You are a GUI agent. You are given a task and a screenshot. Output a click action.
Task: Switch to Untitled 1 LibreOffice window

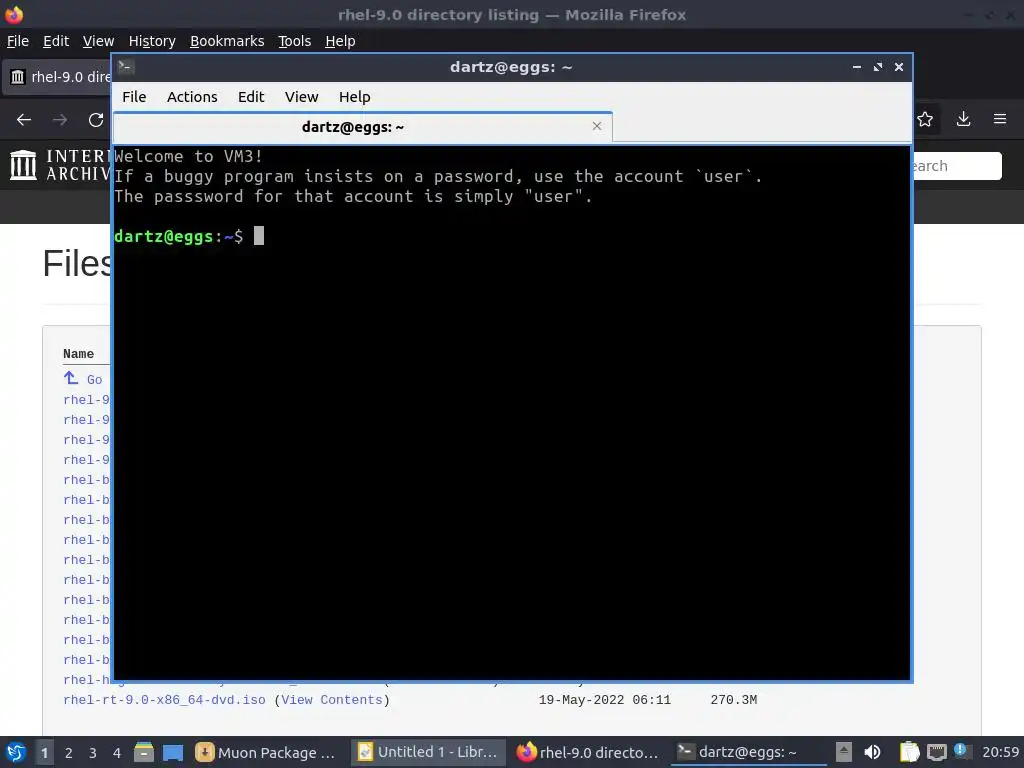click(x=428, y=752)
